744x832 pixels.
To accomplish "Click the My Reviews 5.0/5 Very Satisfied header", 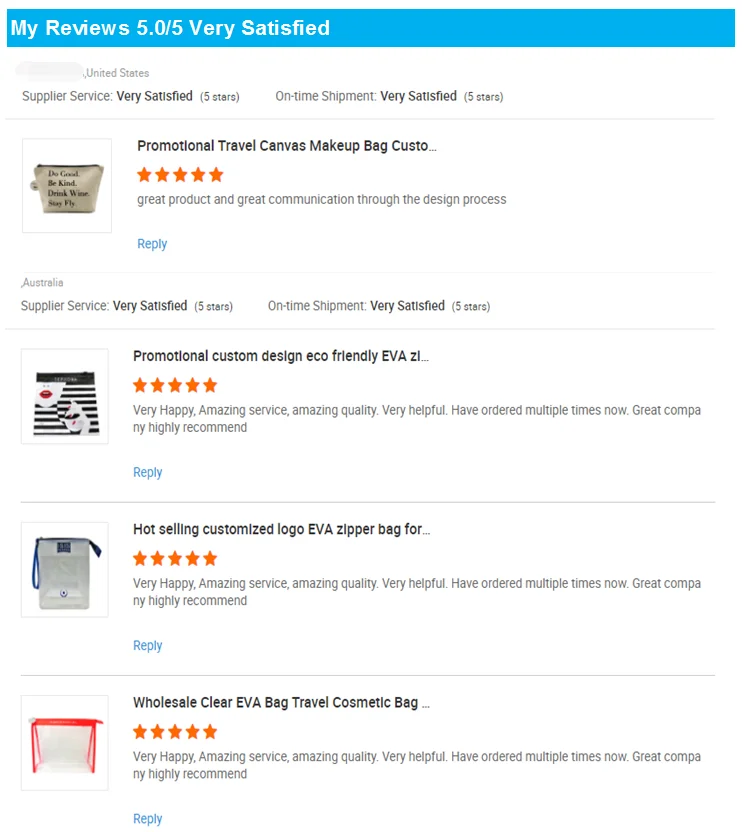I will click(170, 28).
